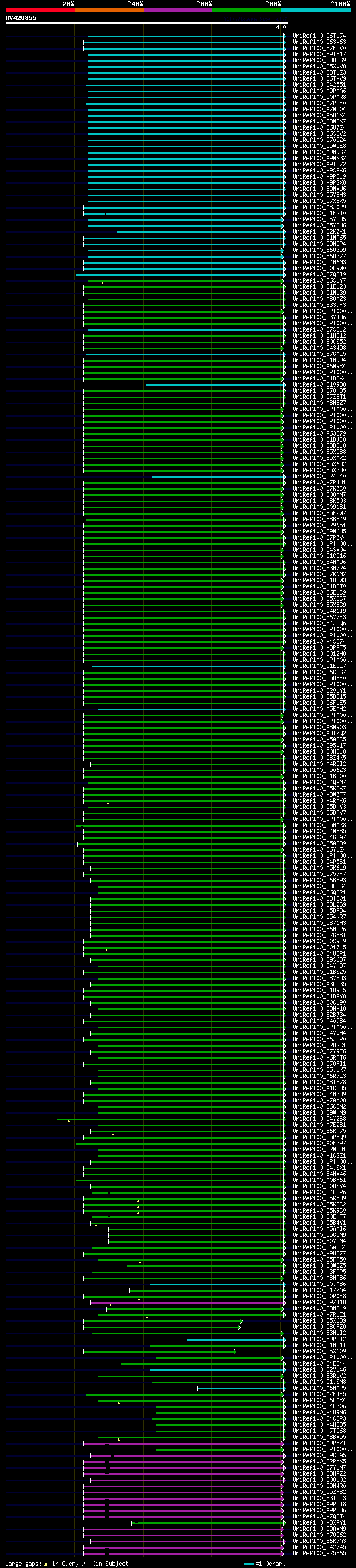The height and width of the screenshot is (1568, 356).
Task: Click the 410 end position label
Action: pyautogui.click(x=280, y=27)
